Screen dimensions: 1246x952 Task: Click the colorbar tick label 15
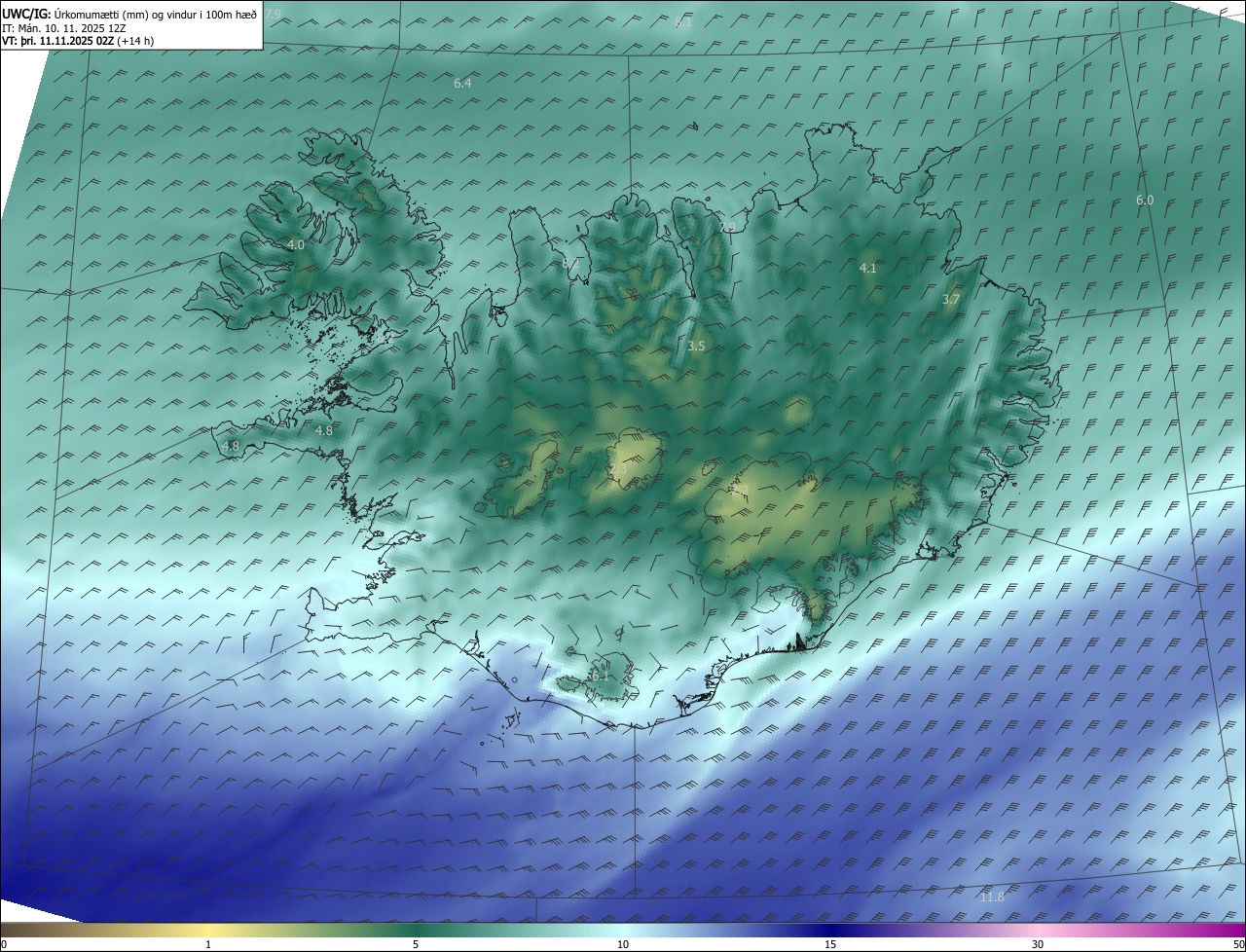[830, 944]
